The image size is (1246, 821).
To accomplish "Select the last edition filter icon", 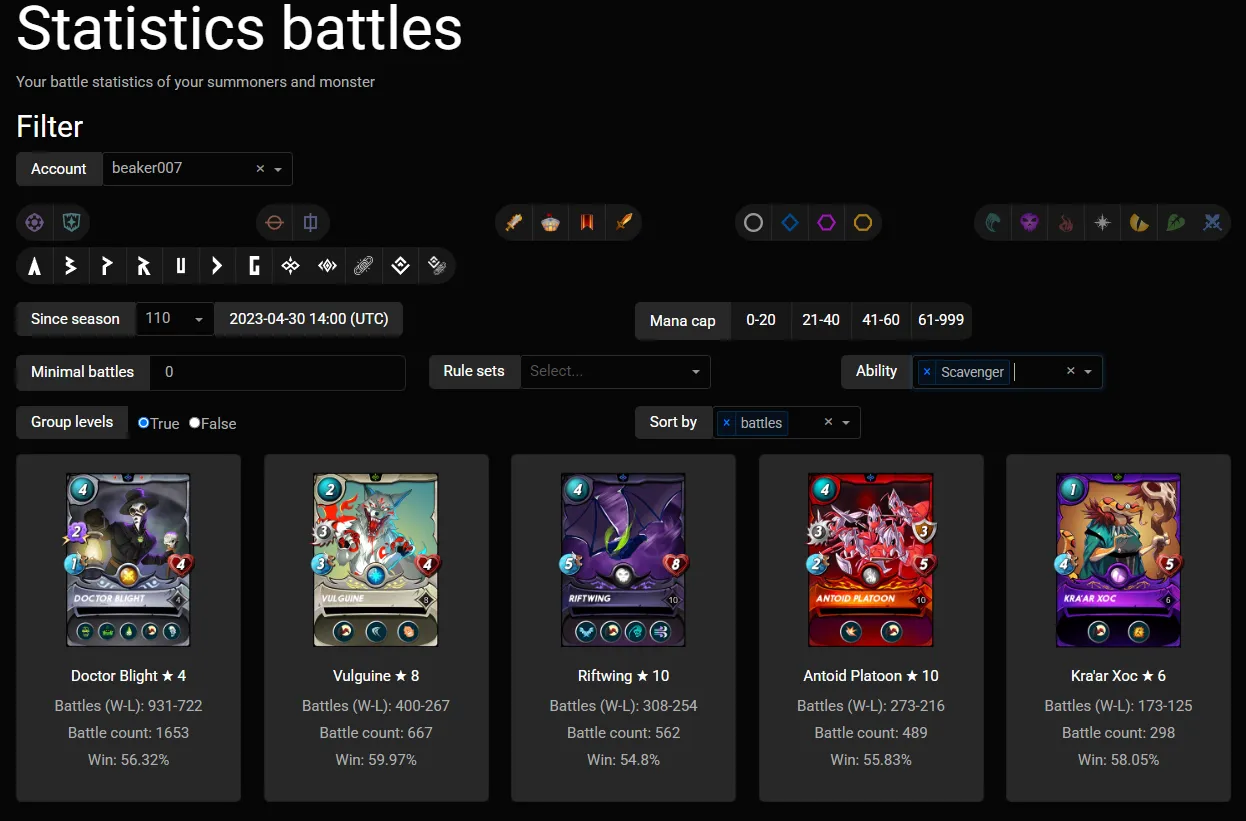I will (436, 266).
